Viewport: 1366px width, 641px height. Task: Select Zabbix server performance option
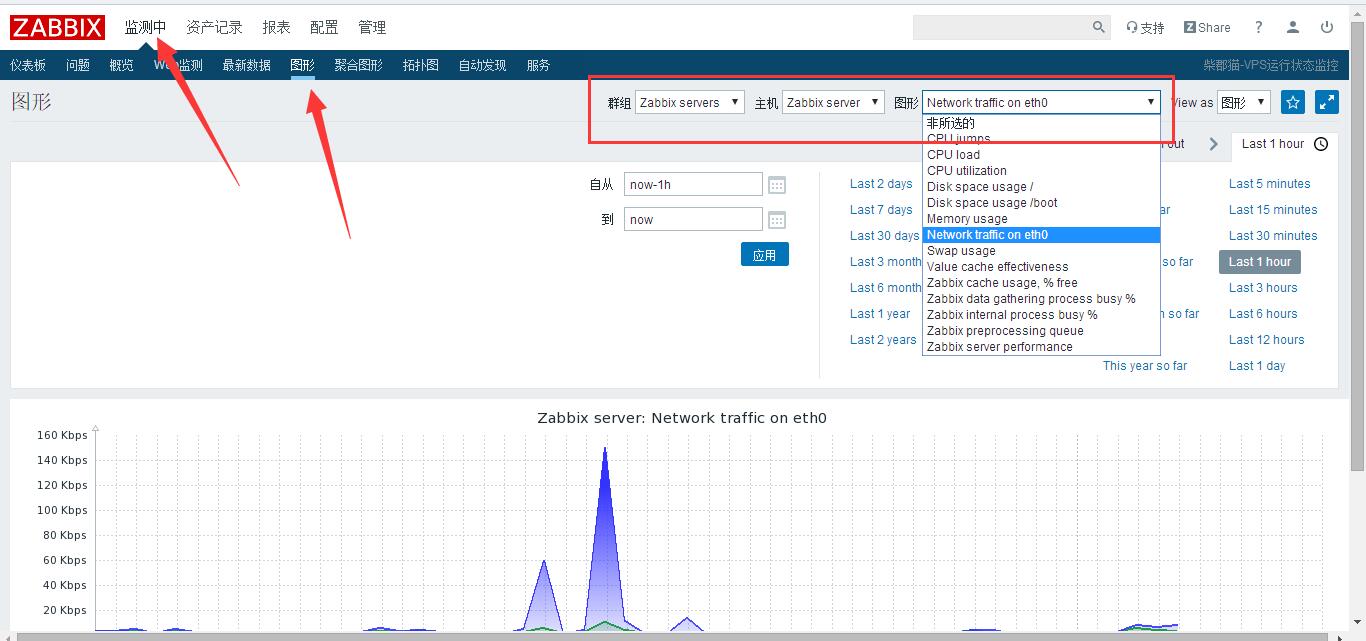pos(1041,347)
